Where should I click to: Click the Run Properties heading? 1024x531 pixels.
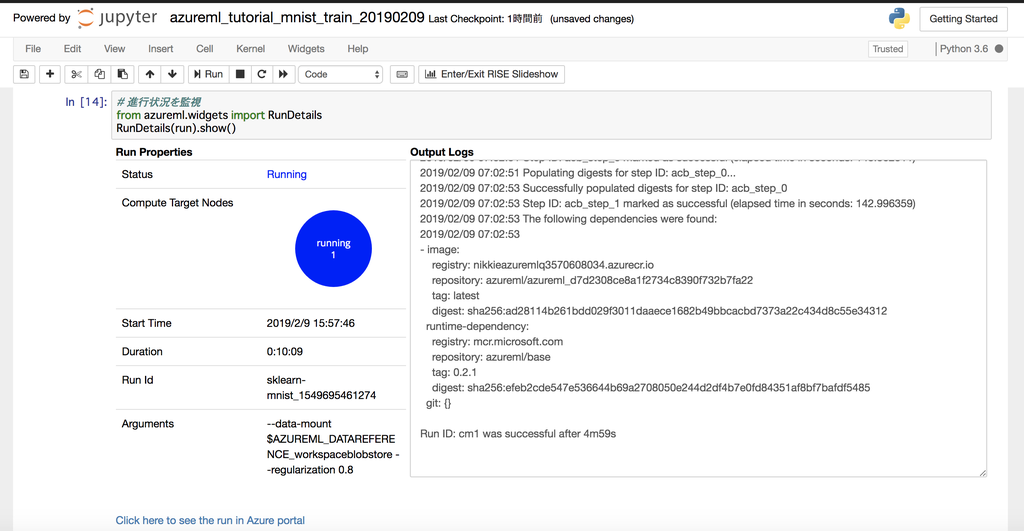154,152
